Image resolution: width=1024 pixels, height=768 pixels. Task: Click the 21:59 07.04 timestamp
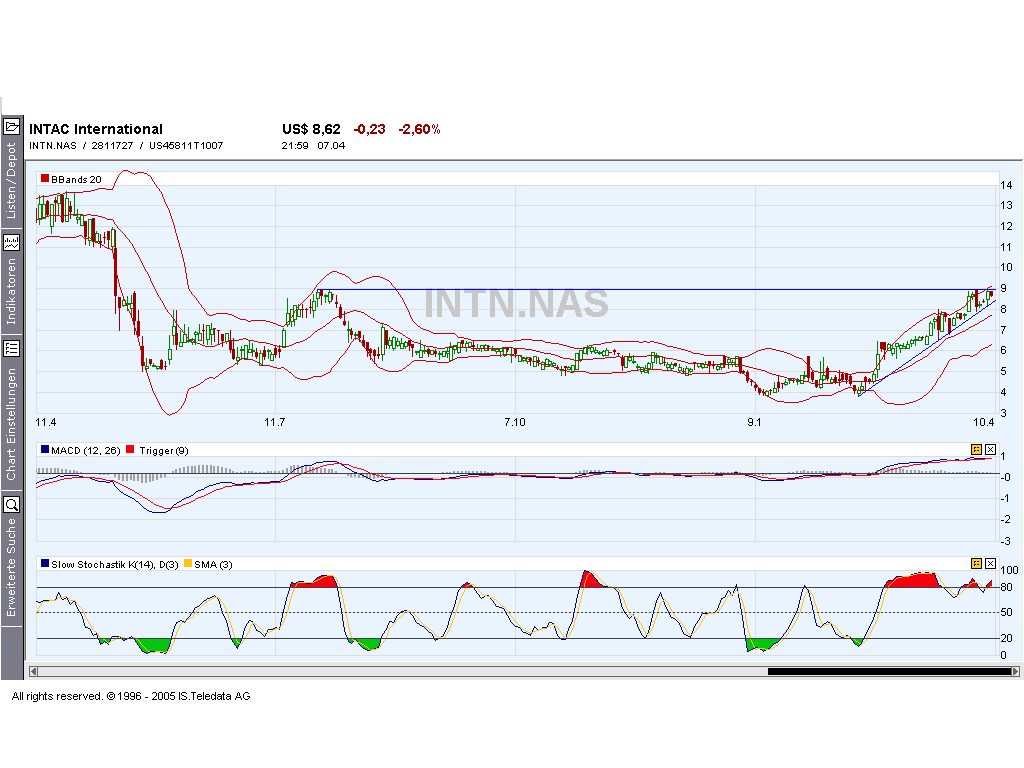(313, 146)
